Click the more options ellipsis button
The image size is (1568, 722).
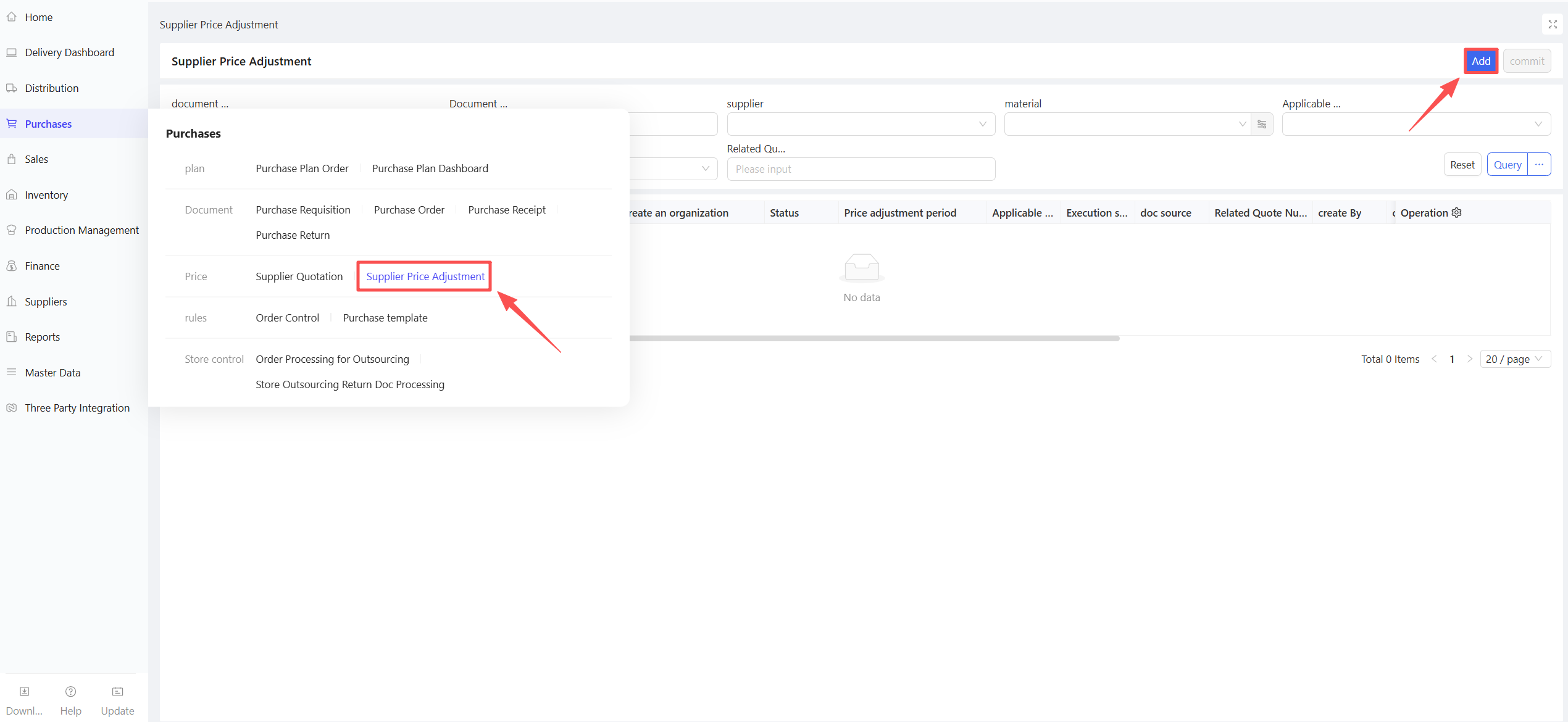click(1539, 165)
